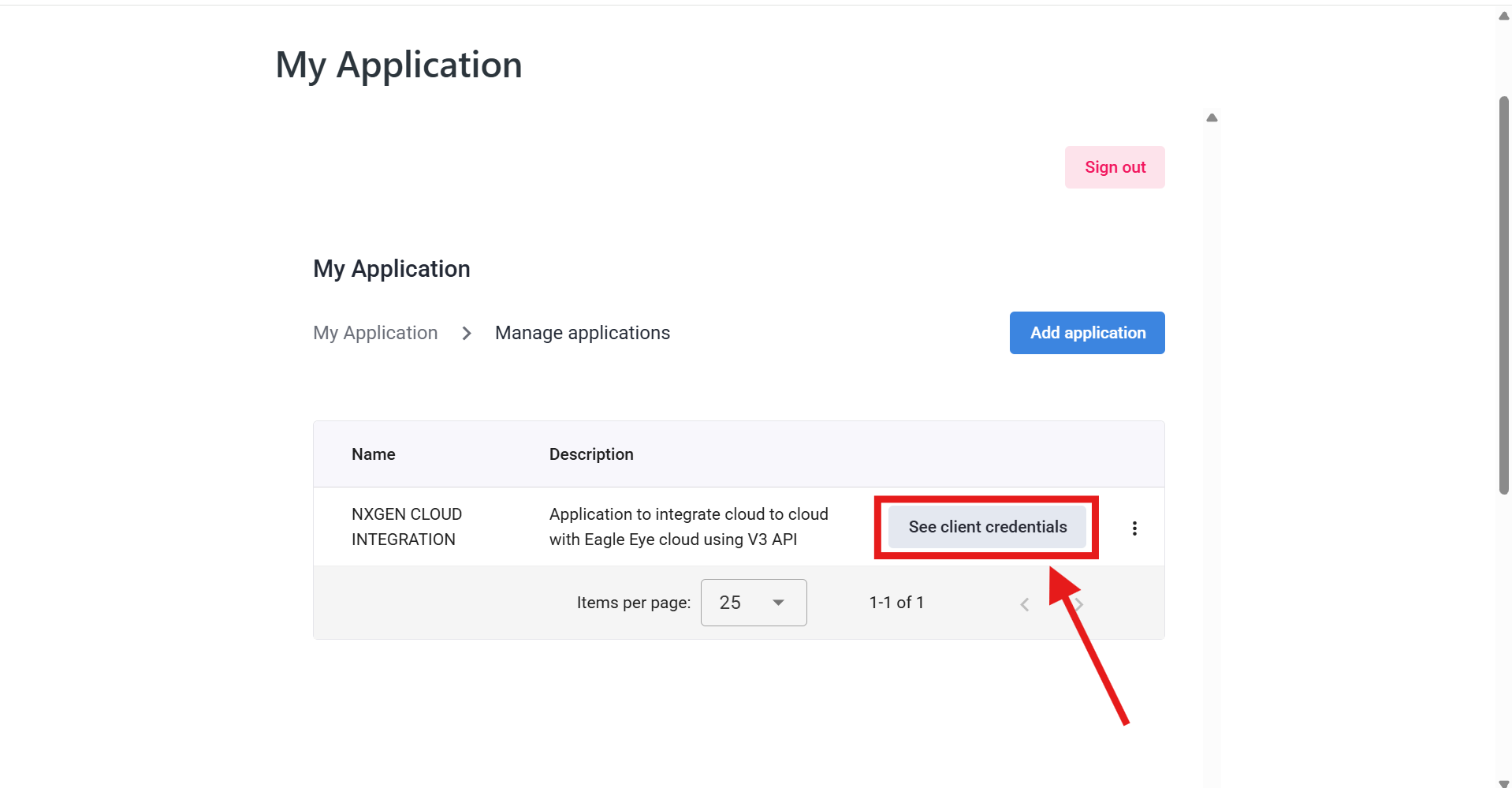Image resolution: width=1512 pixels, height=788 pixels.
Task: Click the 1-1 of 1 range label
Action: (896, 603)
